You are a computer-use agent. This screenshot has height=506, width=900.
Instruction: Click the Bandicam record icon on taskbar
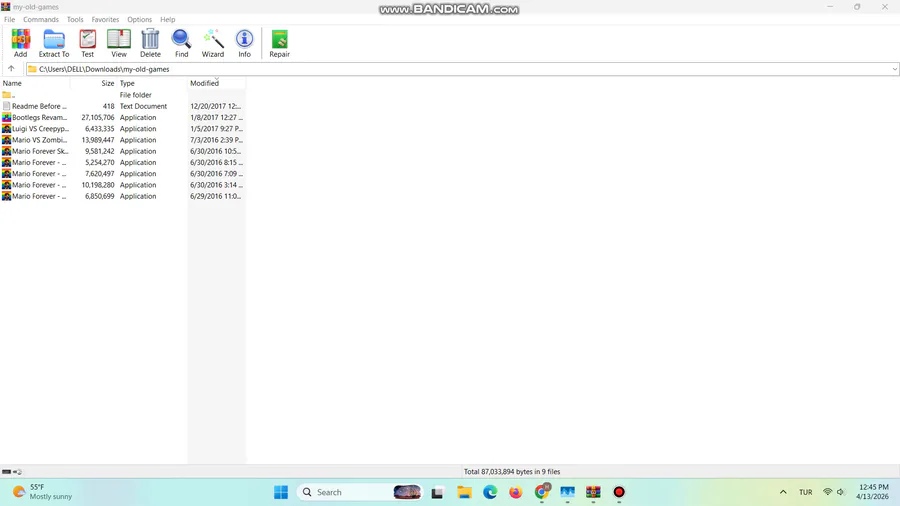coord(619,492)
